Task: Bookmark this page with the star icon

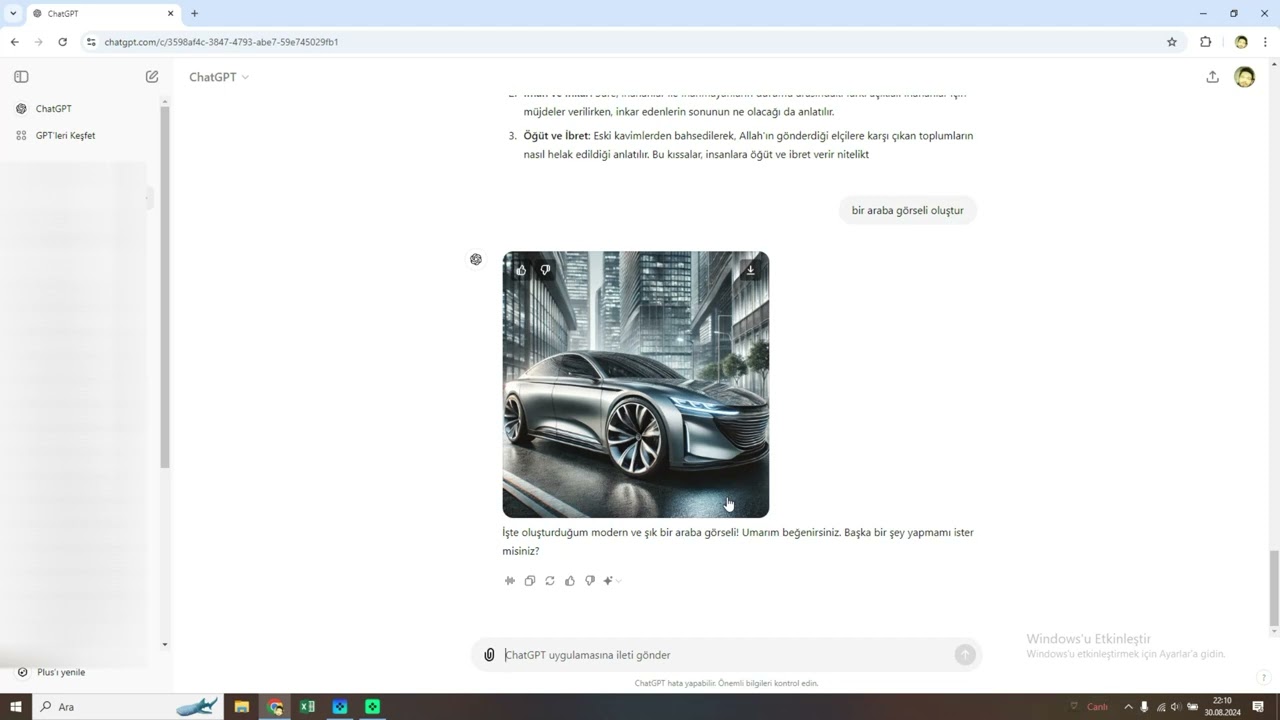Action: (x=1172, y=42)
